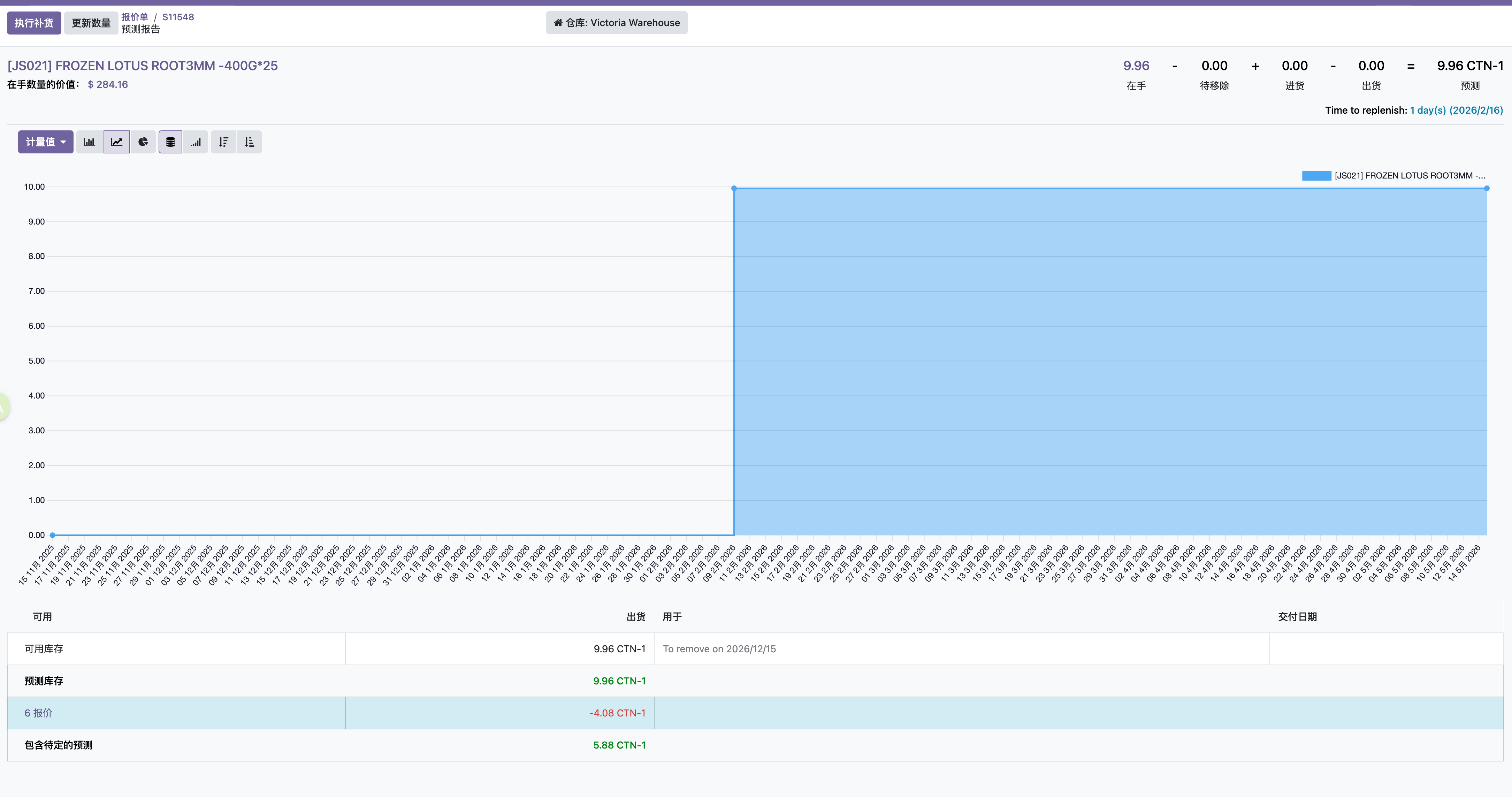Click the 0.00 出货 value in the summary
The height and width of the screenshot is (797, 1512).
pos(1371,66)
